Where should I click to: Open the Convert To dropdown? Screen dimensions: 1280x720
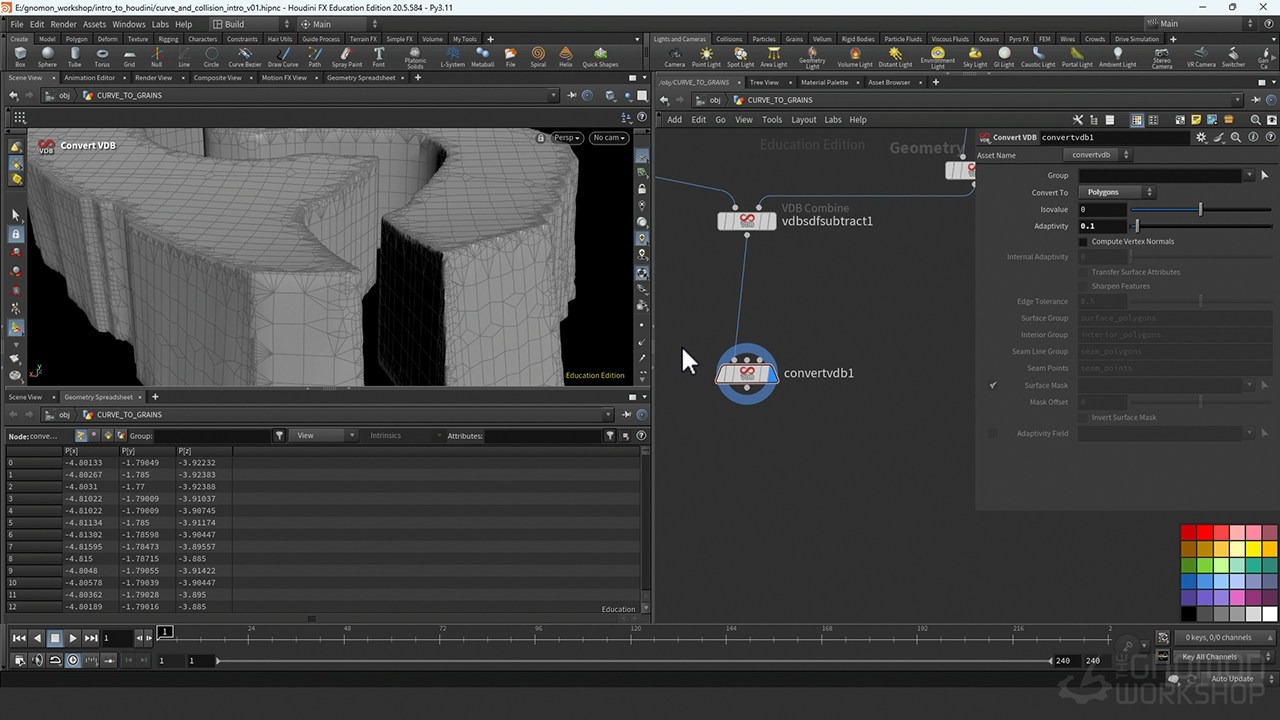tap(1117, 191)
